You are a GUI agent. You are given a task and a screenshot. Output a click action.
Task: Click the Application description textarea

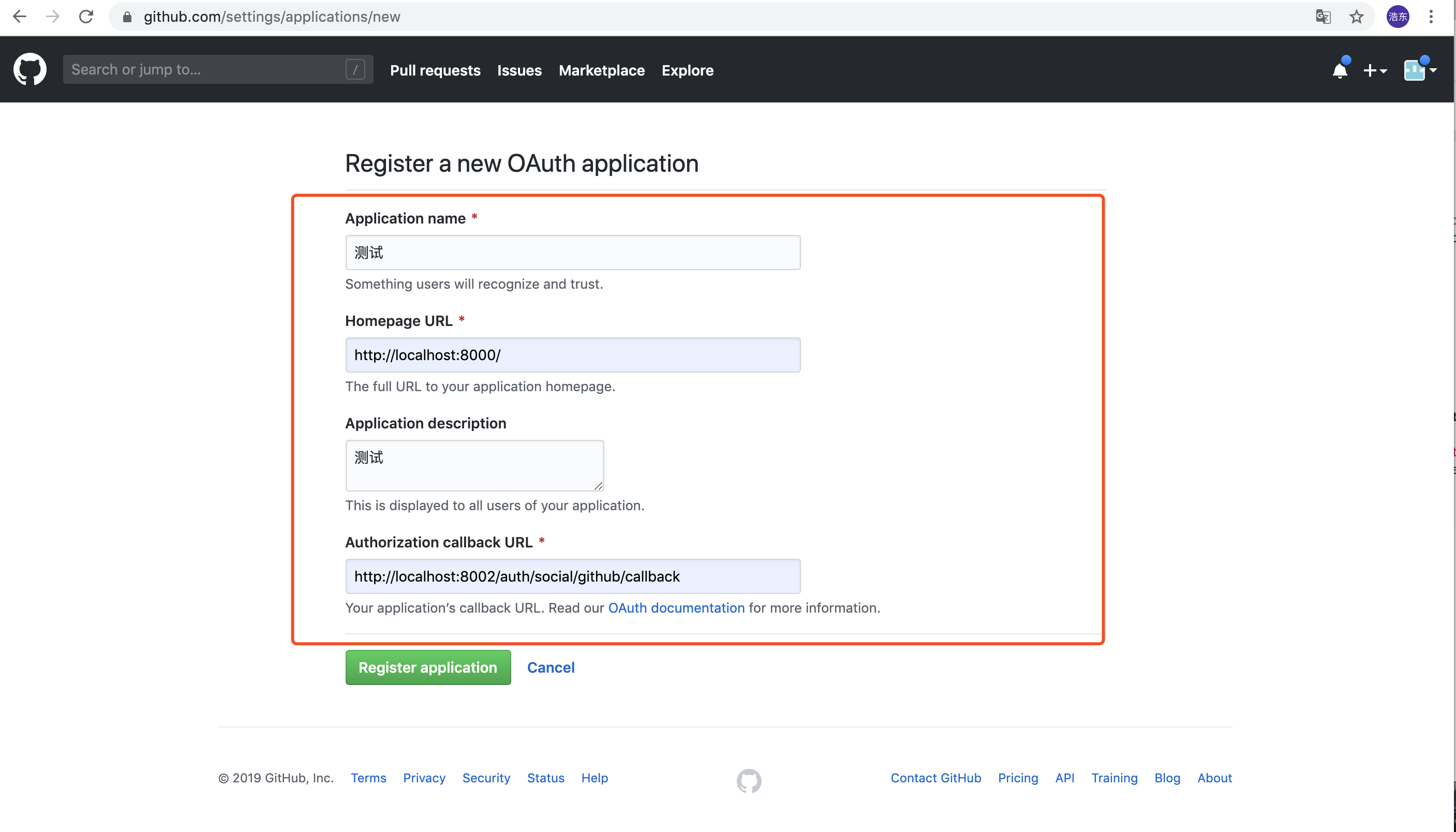474,465
